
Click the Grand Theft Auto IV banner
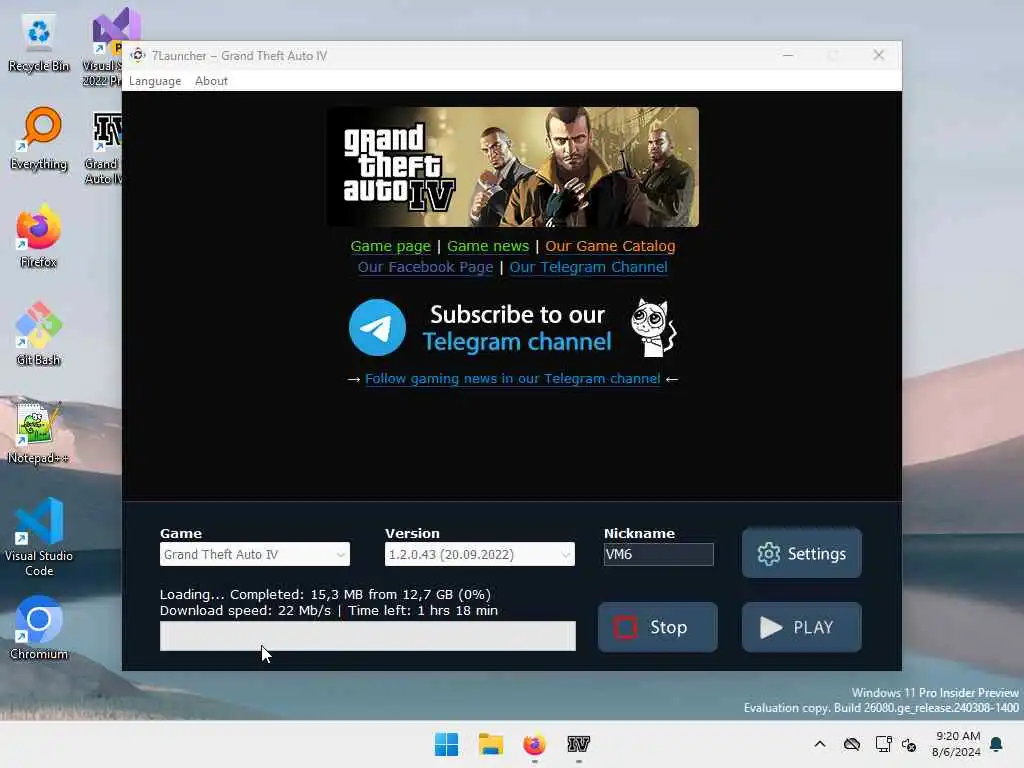(x=513, y=167)
